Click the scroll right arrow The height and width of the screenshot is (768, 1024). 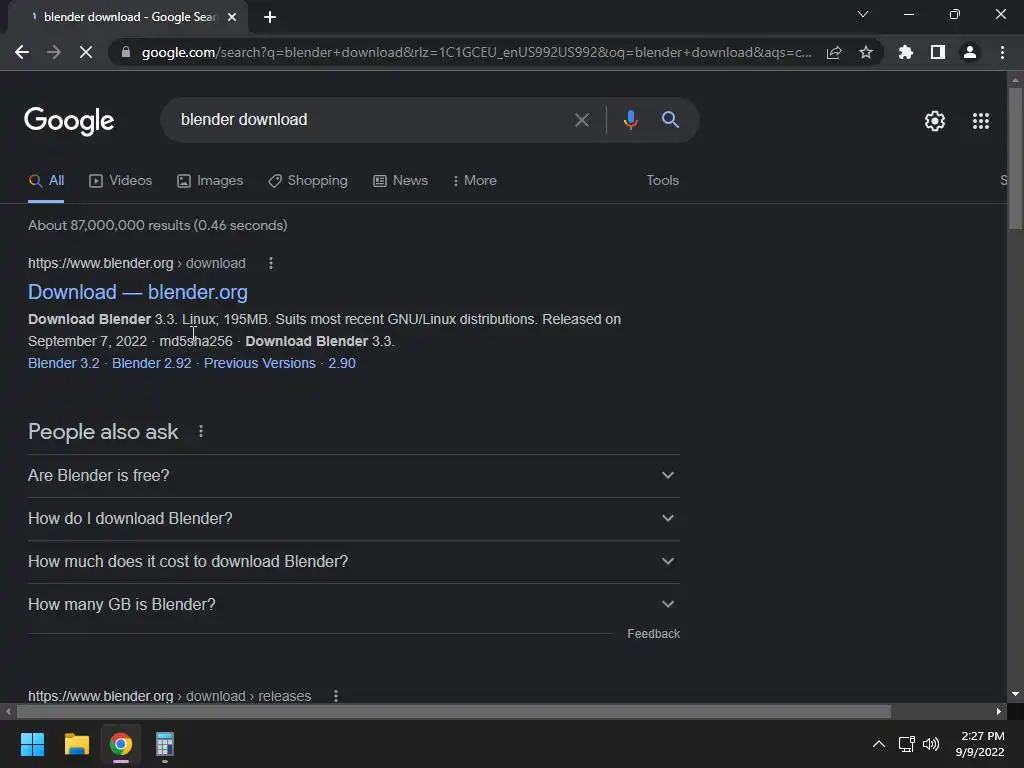tap(999, 711)
